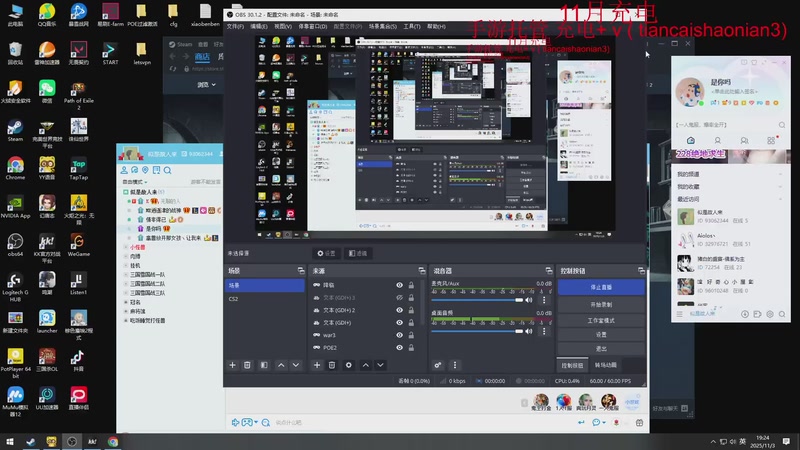Remove selected source with trash icon

[332, 365]
